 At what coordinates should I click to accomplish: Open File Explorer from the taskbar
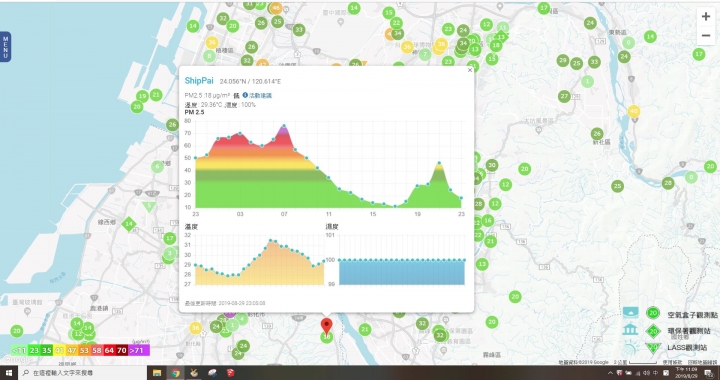click(x=157, y=373)
